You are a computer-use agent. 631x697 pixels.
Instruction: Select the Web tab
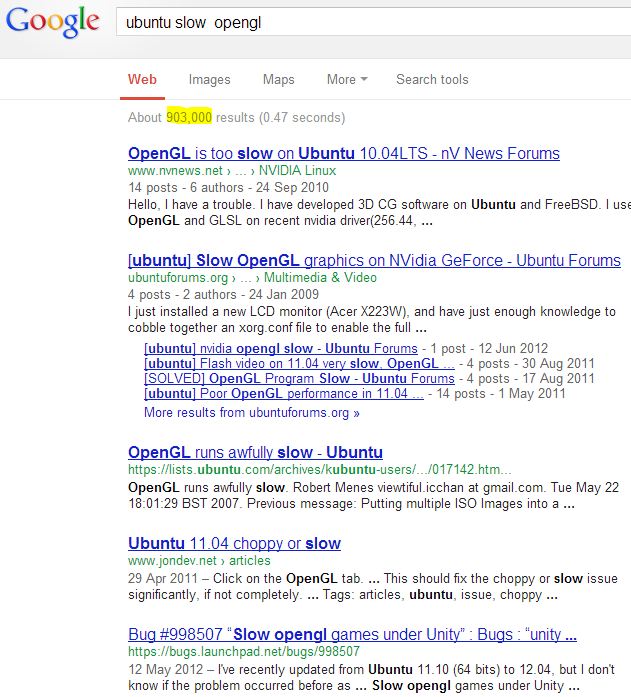(142, 80)
